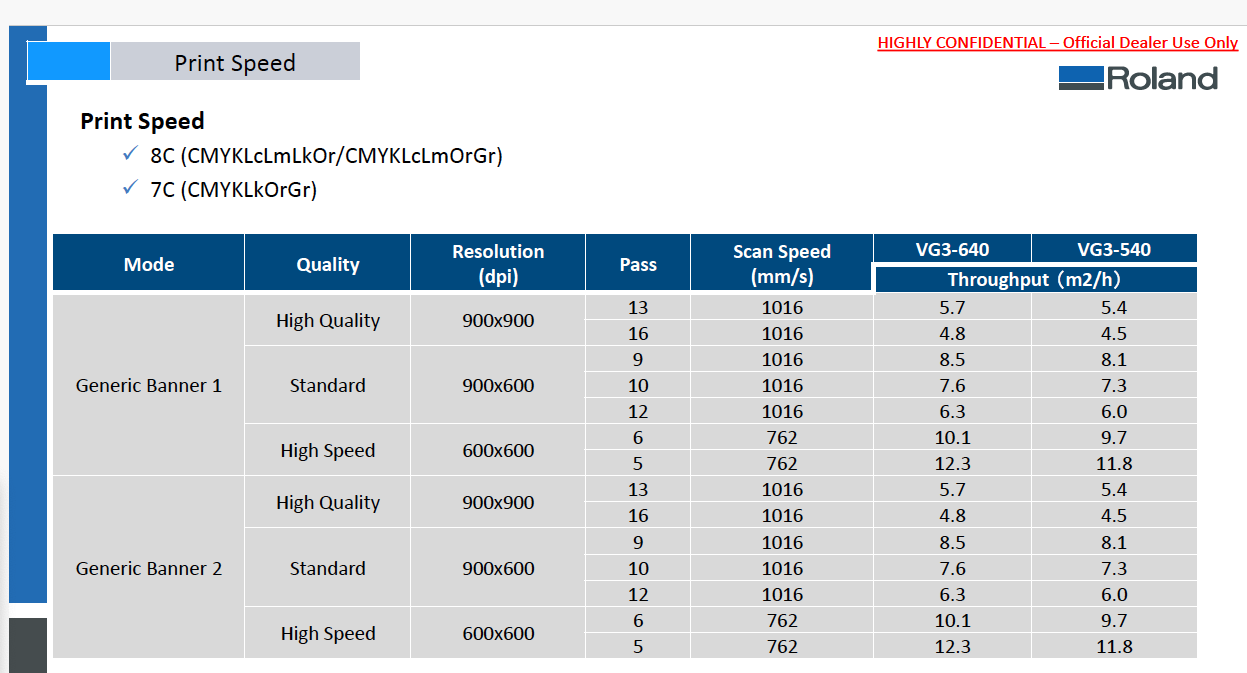Select '1016' scan speed, Generic Banner 2 pass 12

click(782, 594)
